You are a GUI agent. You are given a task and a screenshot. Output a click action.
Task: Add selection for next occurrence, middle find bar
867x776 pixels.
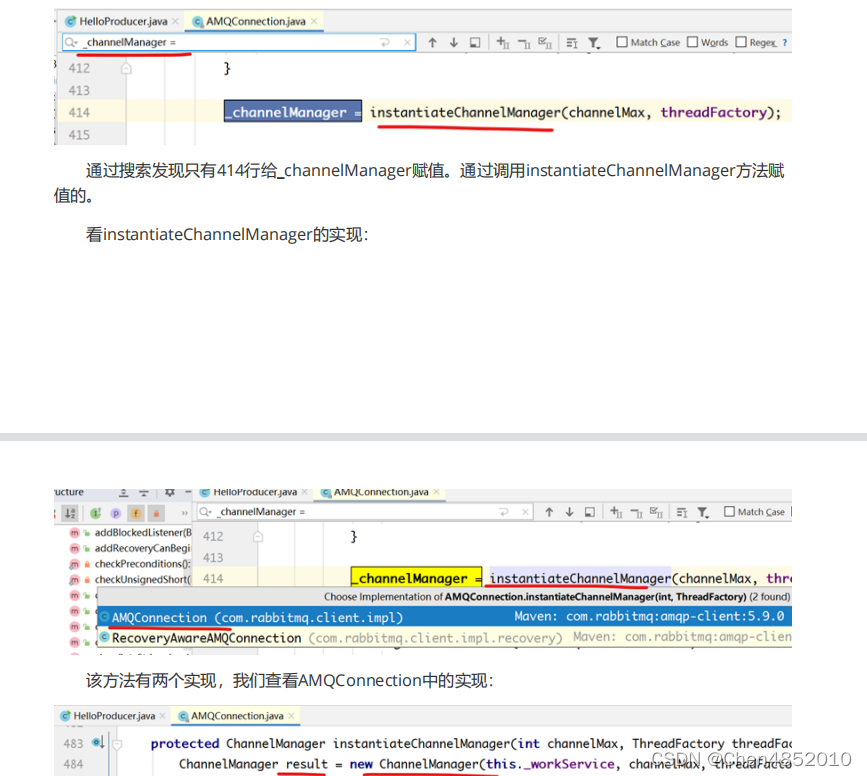pos(616,512)
